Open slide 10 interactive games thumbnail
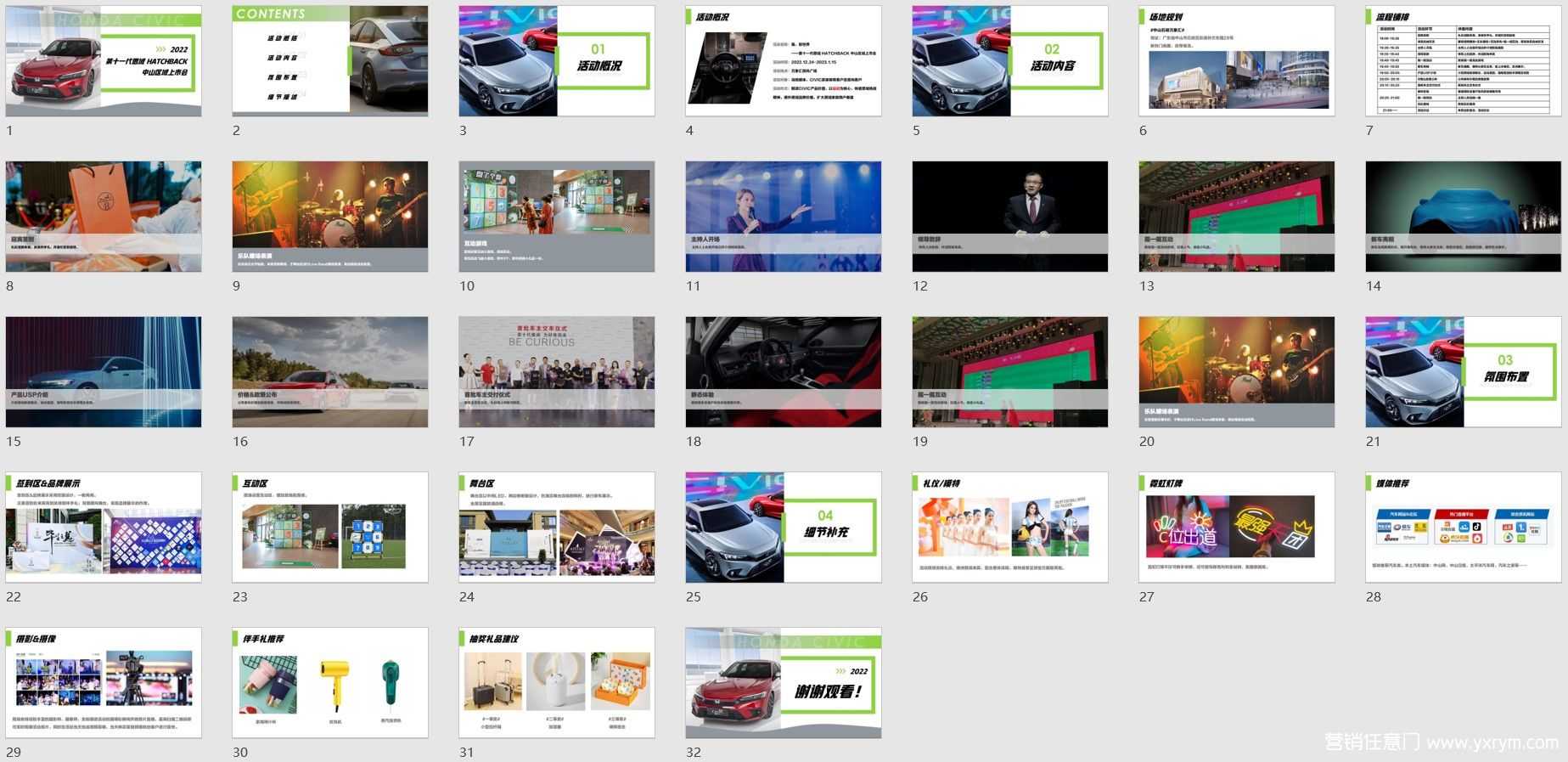 (x=557, y=217)
